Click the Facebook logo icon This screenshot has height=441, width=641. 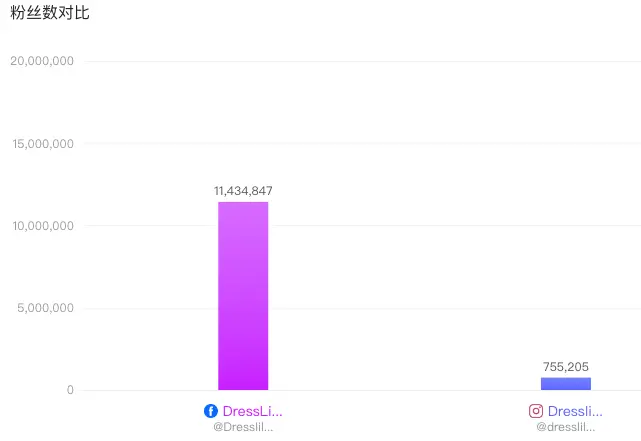coord(211,411)
